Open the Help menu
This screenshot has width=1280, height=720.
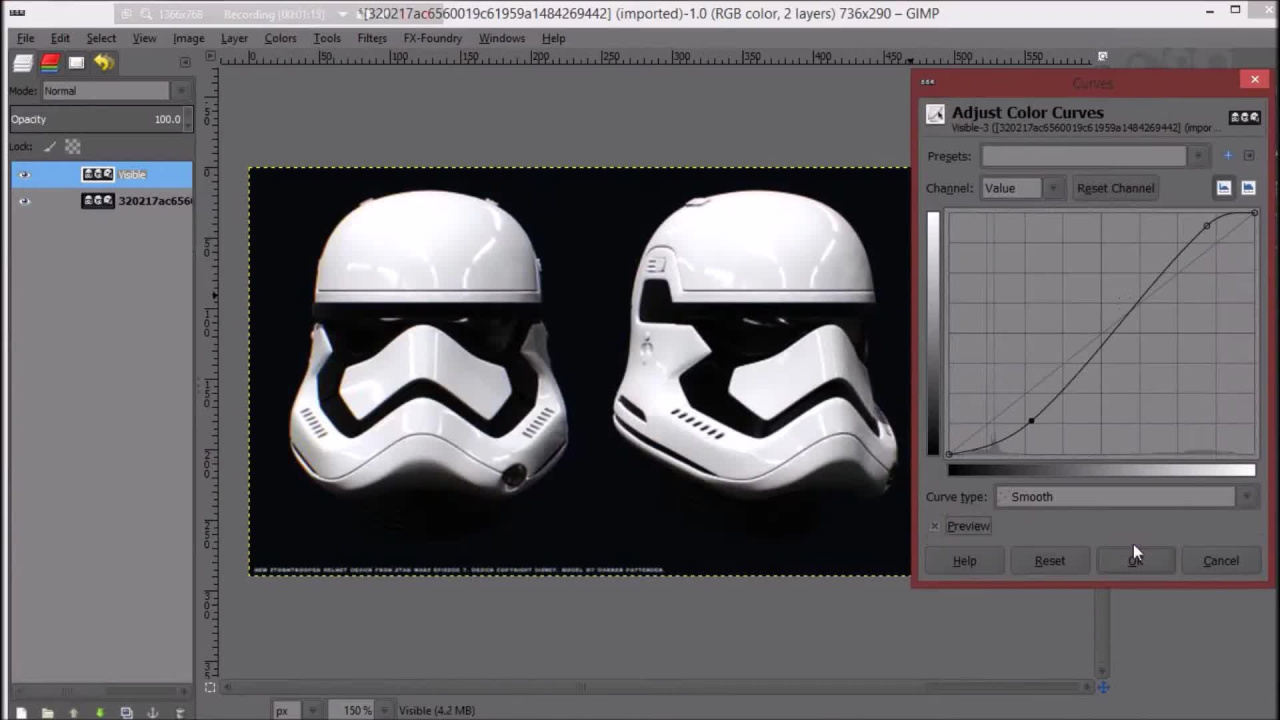tap(554, 38)
